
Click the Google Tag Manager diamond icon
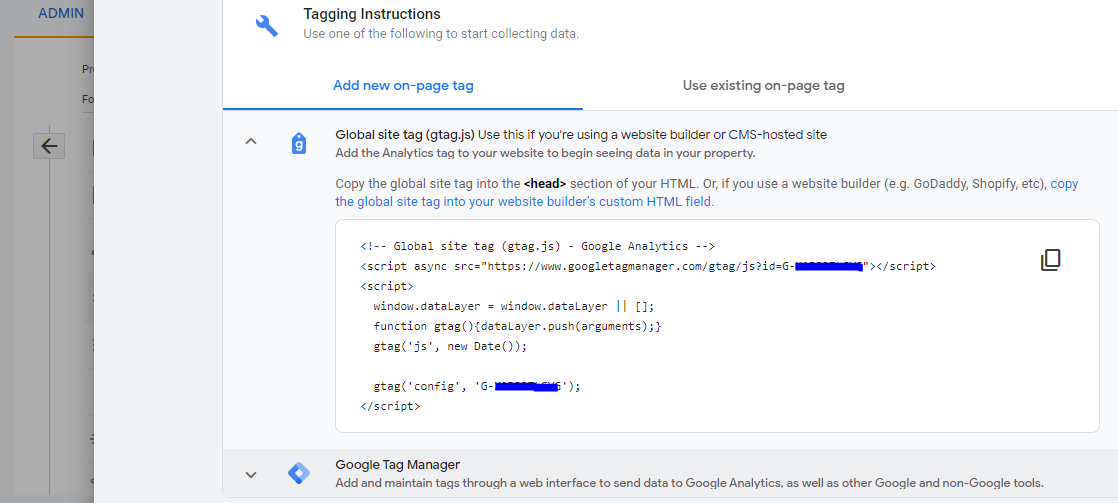click(299, 473)
